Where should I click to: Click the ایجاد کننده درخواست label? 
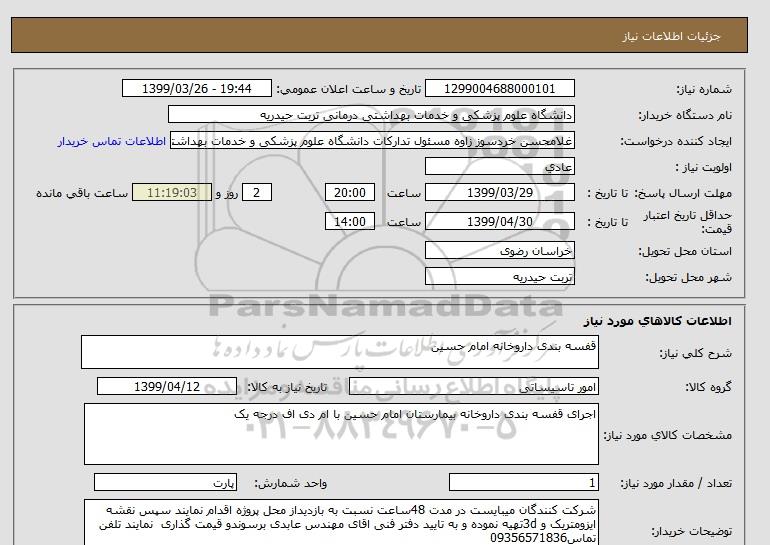pos(676,141)
